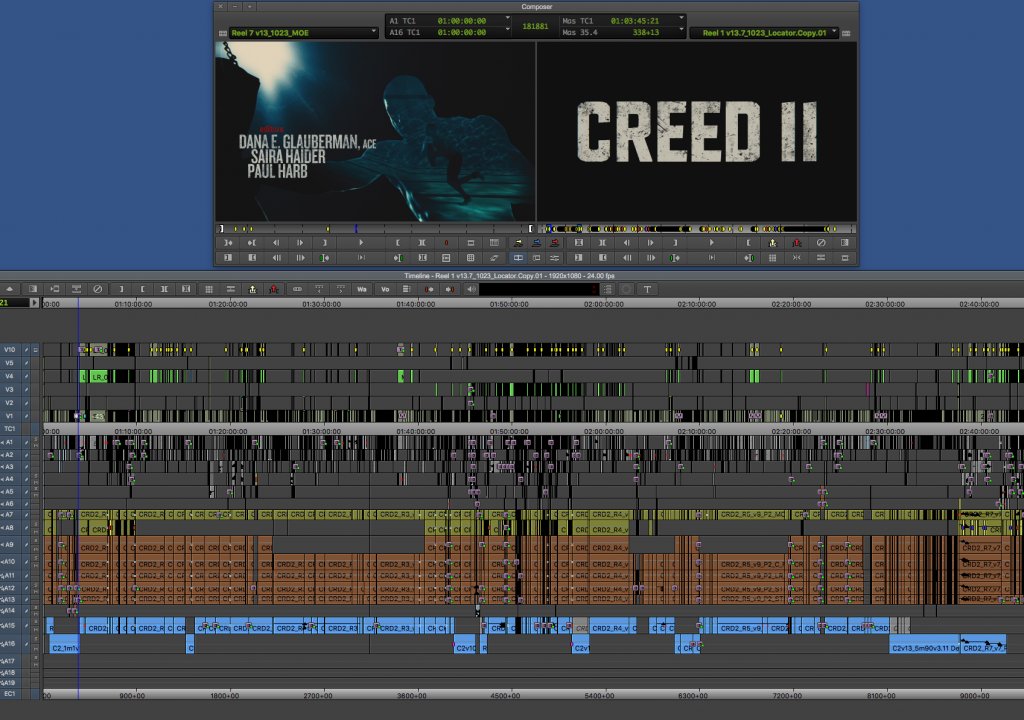Step forward one frame in source monitor
This screenshot has width=1024, height=720.
[300, 242]
